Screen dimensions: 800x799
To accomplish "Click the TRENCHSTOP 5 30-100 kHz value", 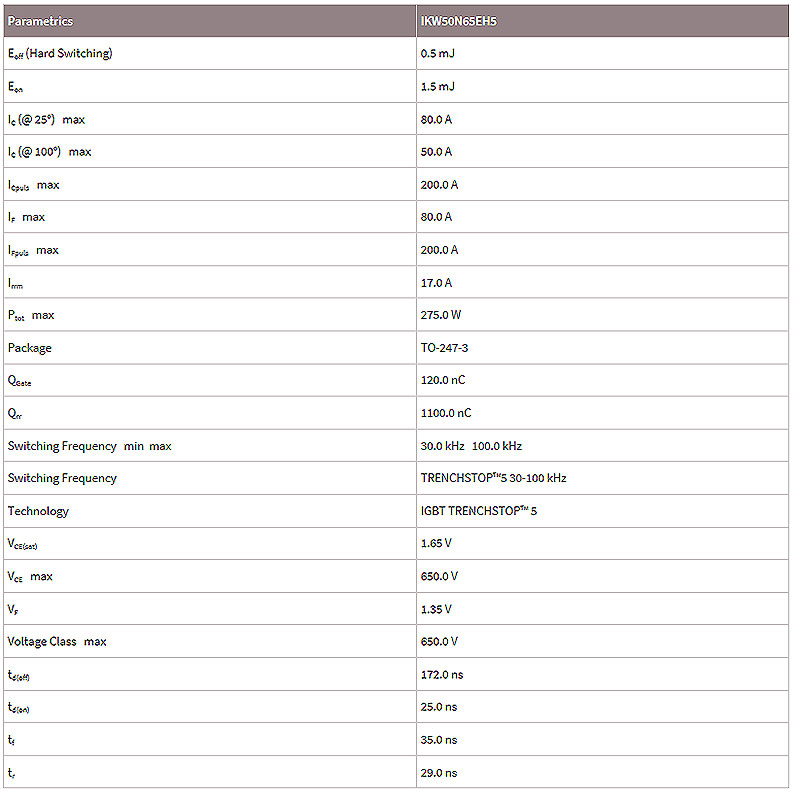I will 494,478.
